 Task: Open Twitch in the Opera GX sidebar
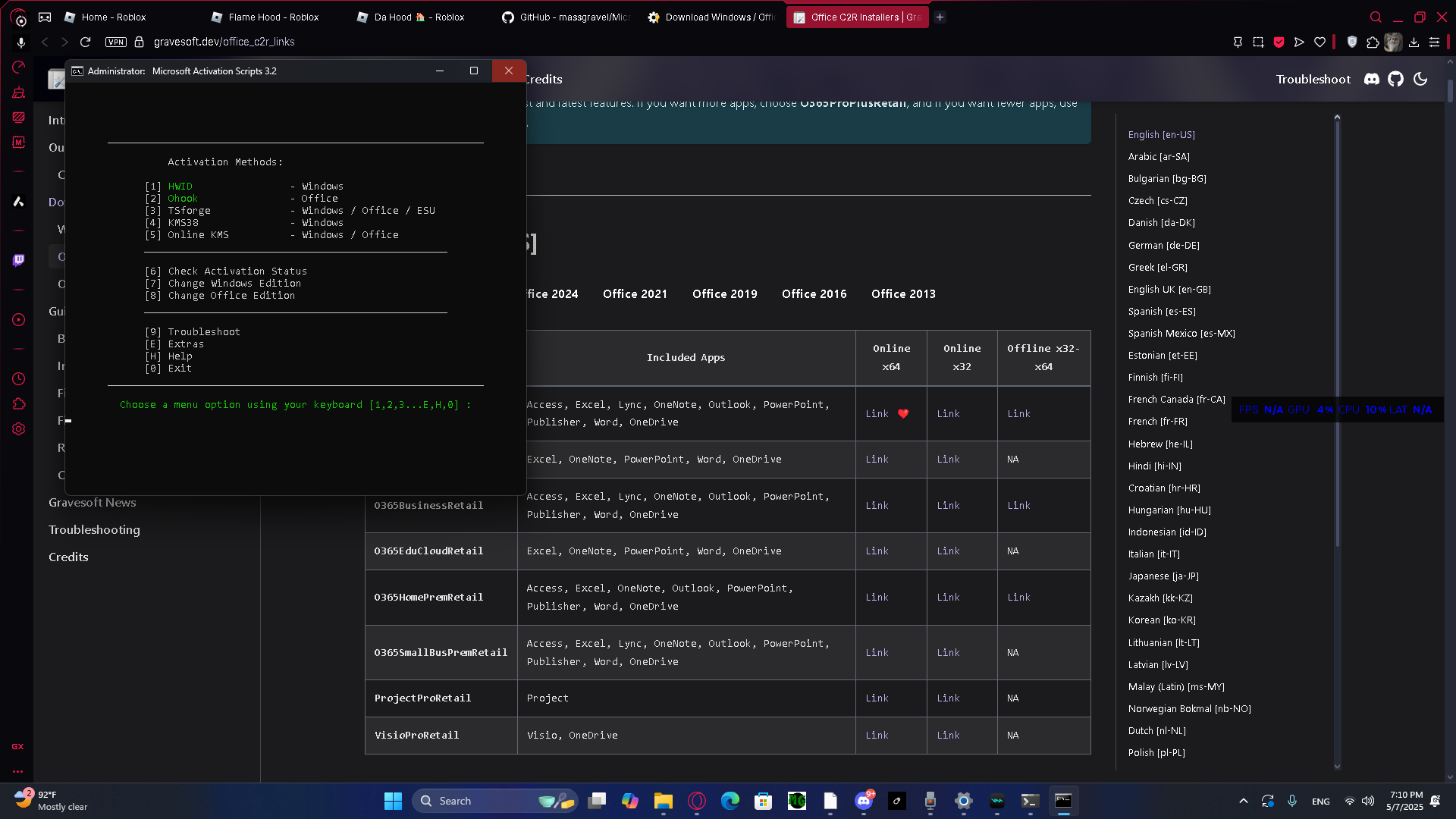19,260
